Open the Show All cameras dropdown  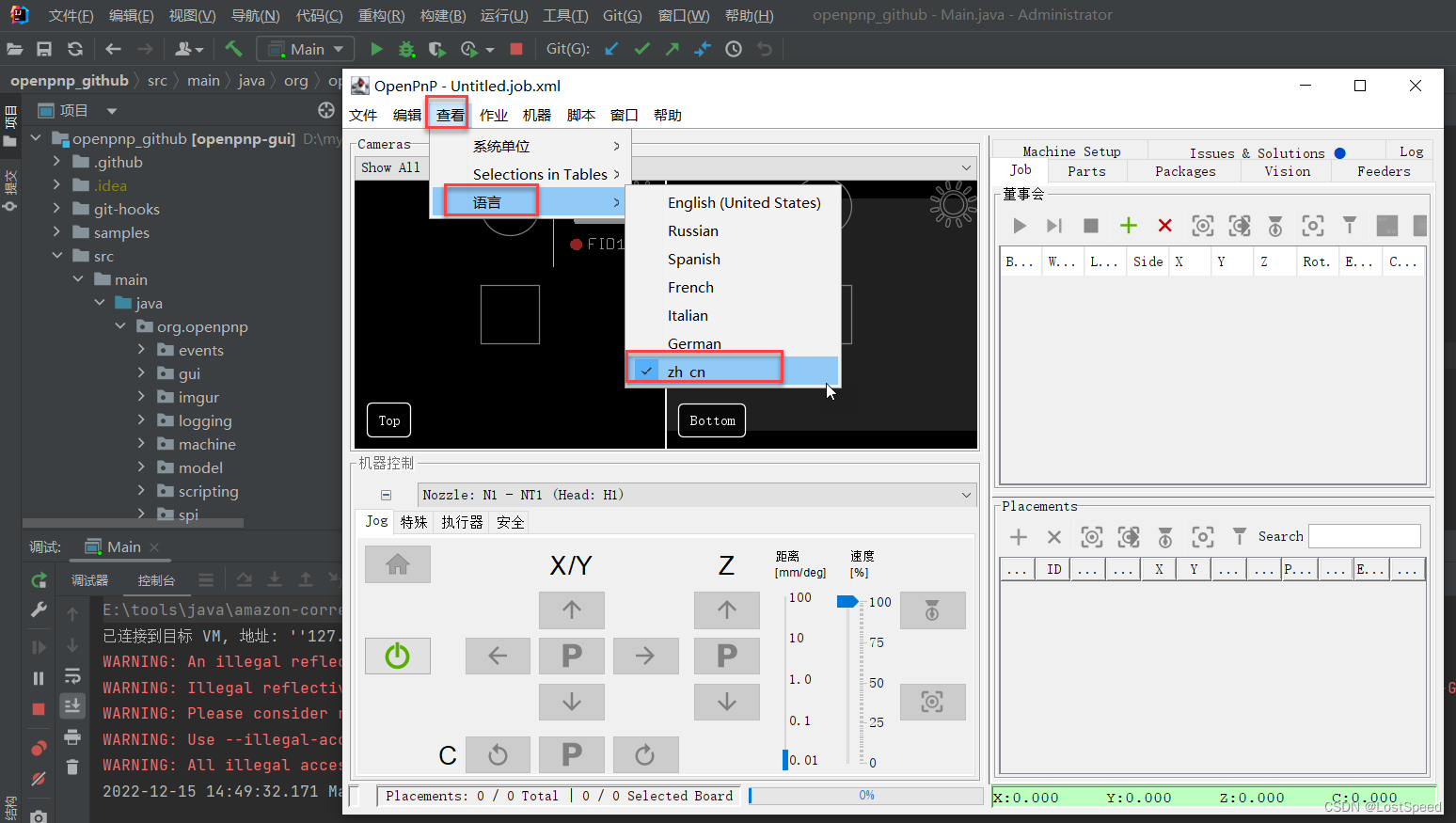(666, 167)
